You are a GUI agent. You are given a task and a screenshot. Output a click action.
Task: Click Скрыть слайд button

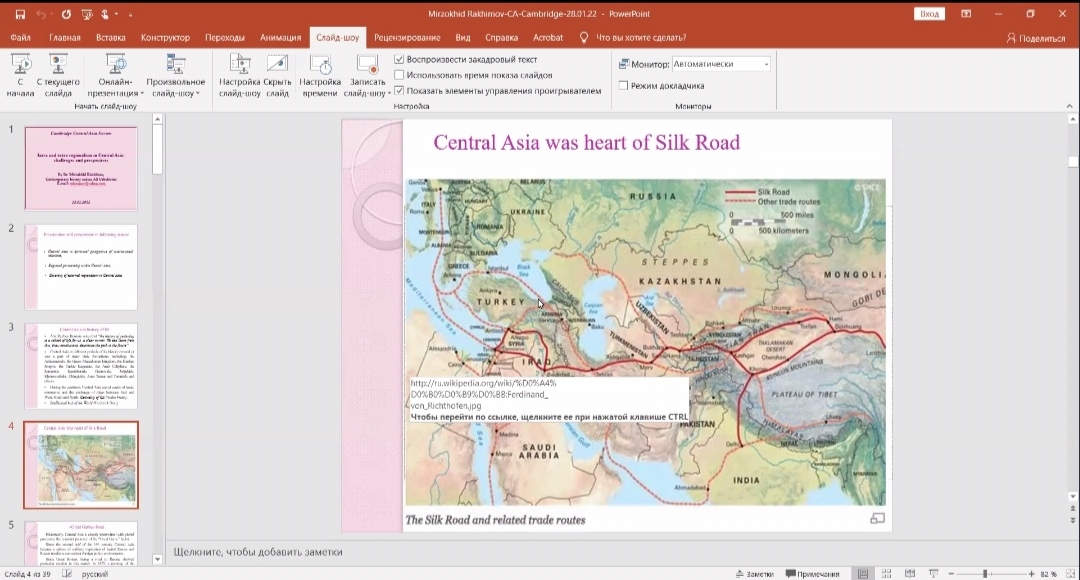pos(278,76)
